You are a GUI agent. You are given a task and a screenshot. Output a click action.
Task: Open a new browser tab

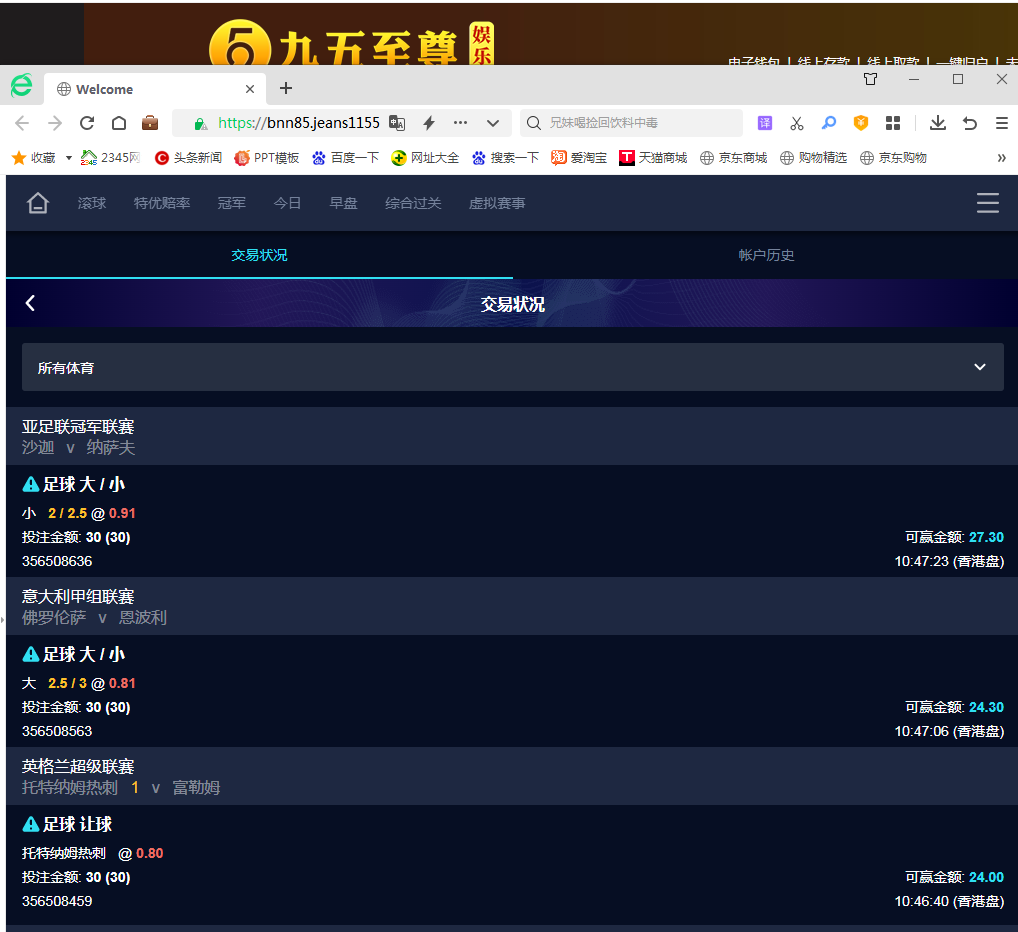(286, 88)
